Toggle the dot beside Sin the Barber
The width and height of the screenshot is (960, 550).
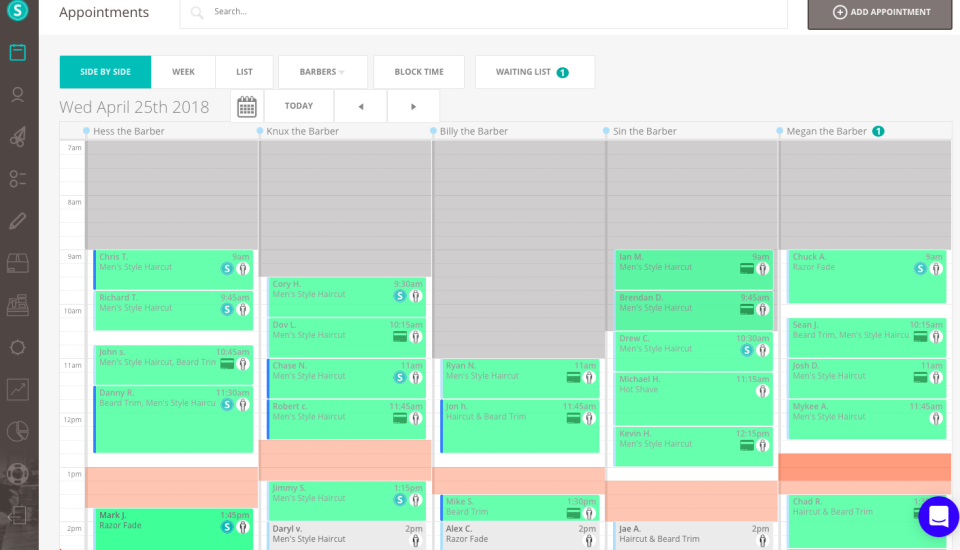click(606, 131)
